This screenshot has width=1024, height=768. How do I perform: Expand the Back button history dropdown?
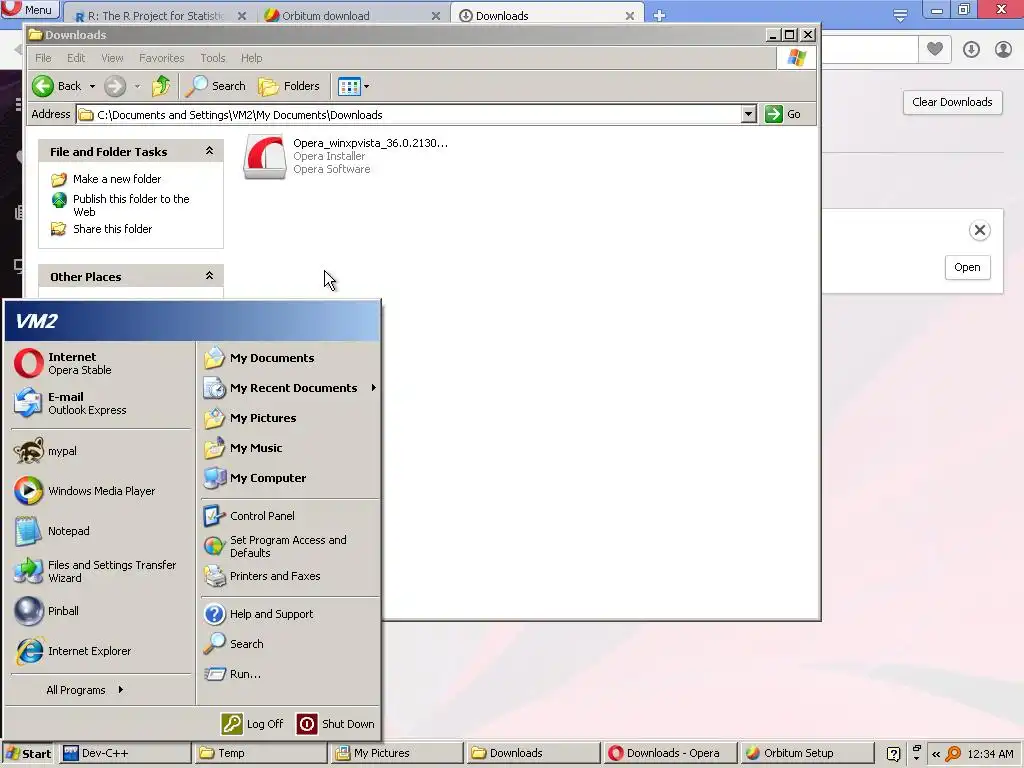[x=92, y=86]
